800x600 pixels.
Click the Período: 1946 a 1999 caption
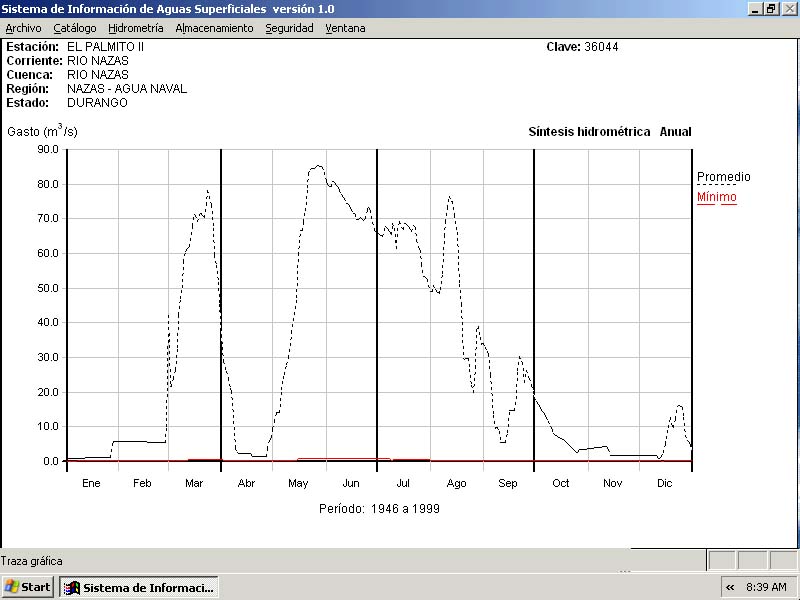click(379, 509)
